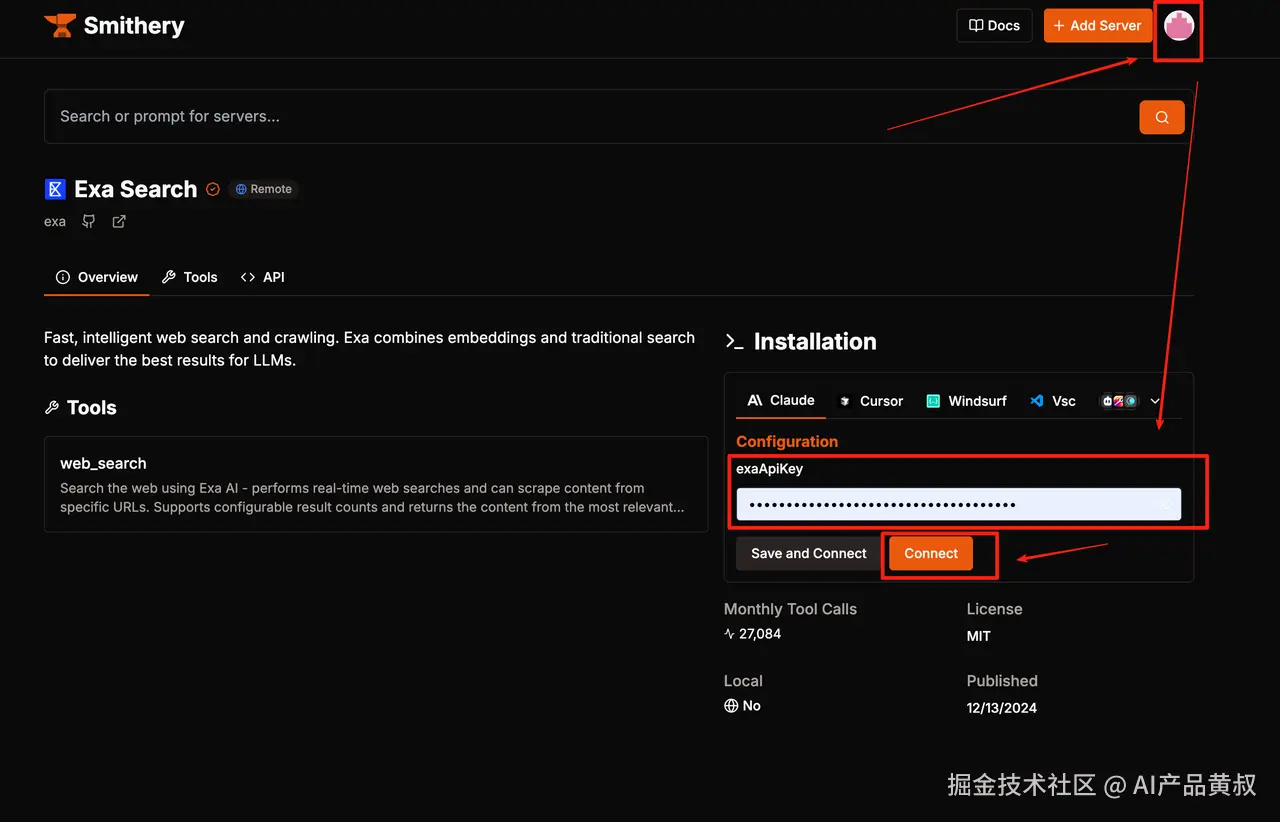Click the Installation heading
Image resolution: width=1280 pixels, height=822 pixels.
[x=815, y=342]
